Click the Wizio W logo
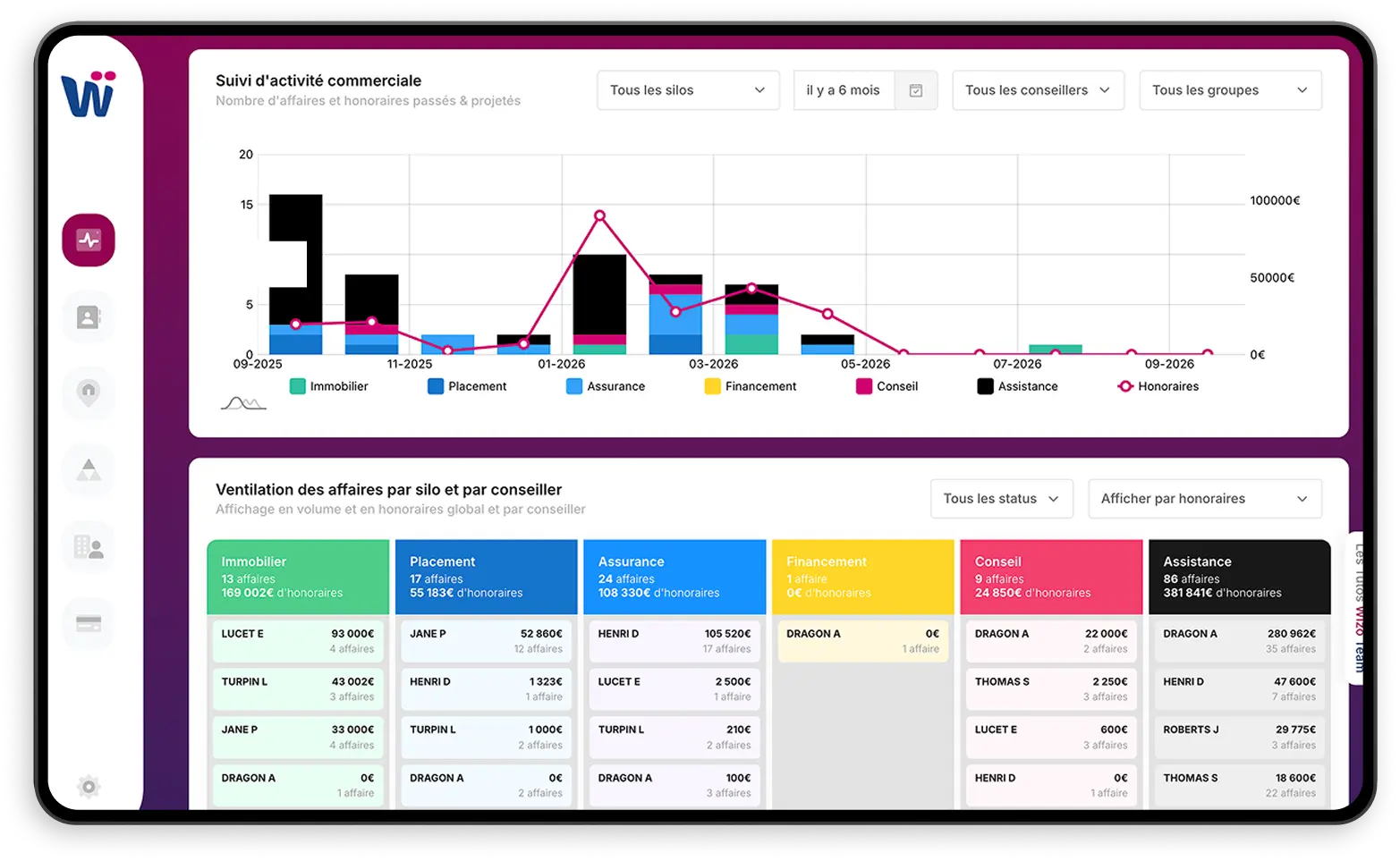Viewport: 1400px width, 861px height. (x=89, y=94)
